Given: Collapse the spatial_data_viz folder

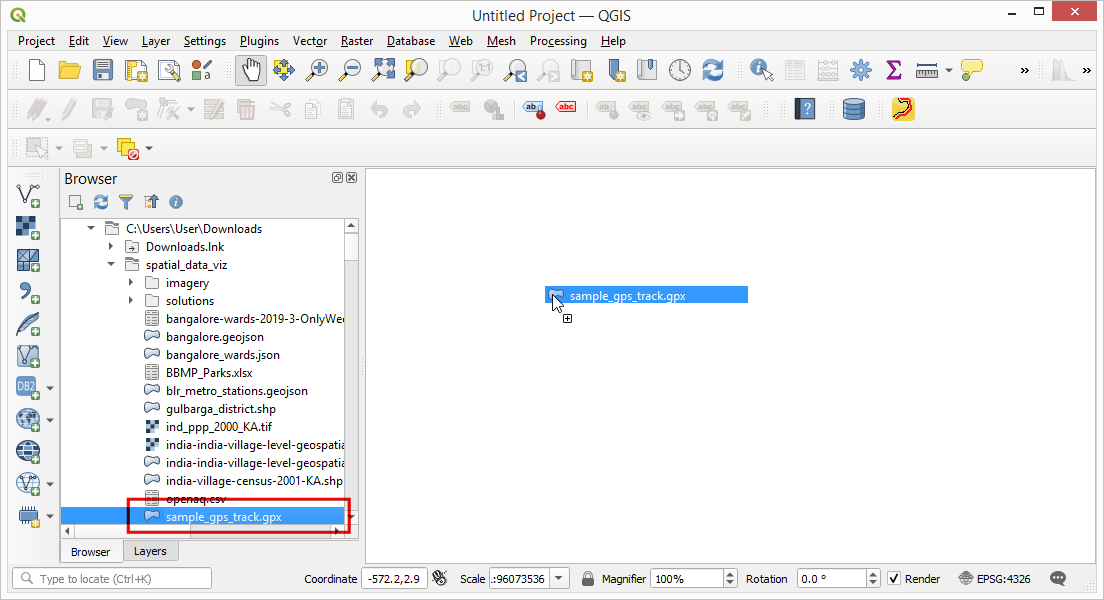Looking at the screenshot, I should click(111, 265).
